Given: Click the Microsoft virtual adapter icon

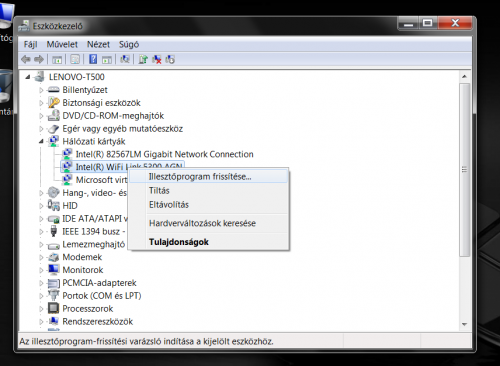Looking at the screenshot, I should click(67, 179).
